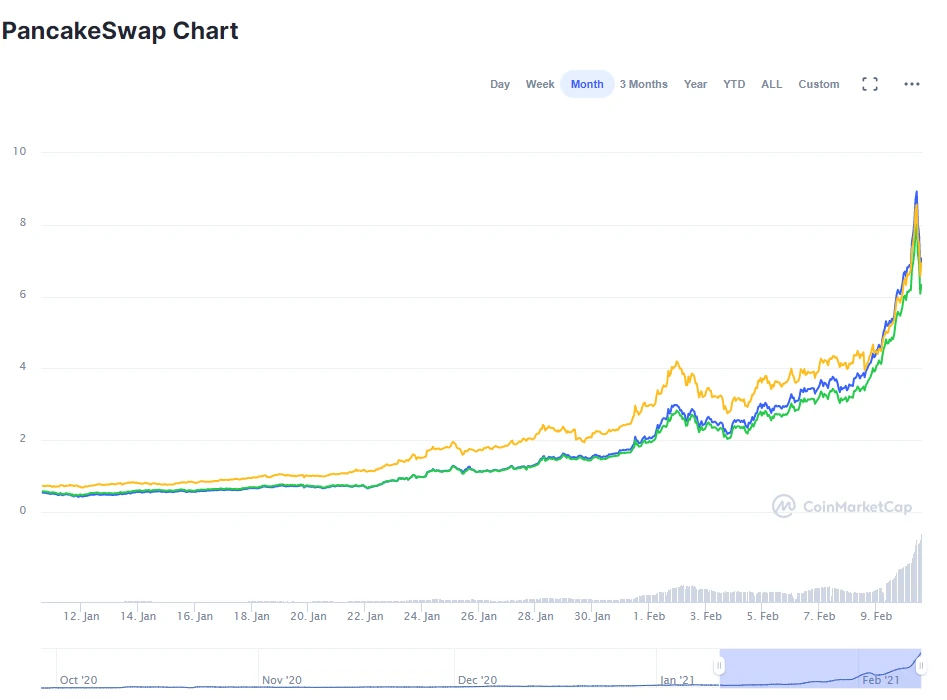Click the 3. Feb axis label
The image size is (947, 700).
[x=705, y=616]
